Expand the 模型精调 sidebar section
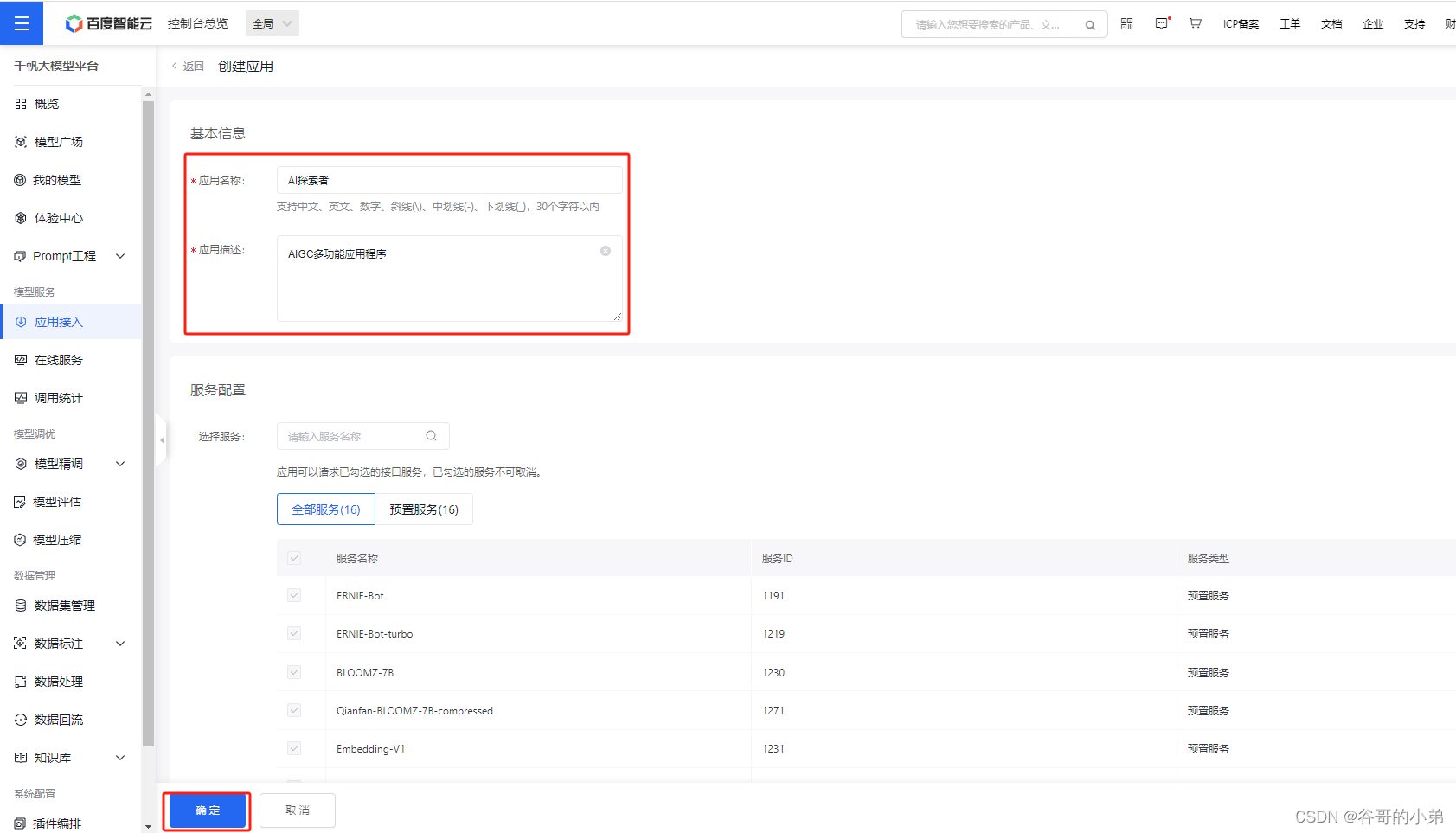1456x833 pixels. [x=120, y=464]
